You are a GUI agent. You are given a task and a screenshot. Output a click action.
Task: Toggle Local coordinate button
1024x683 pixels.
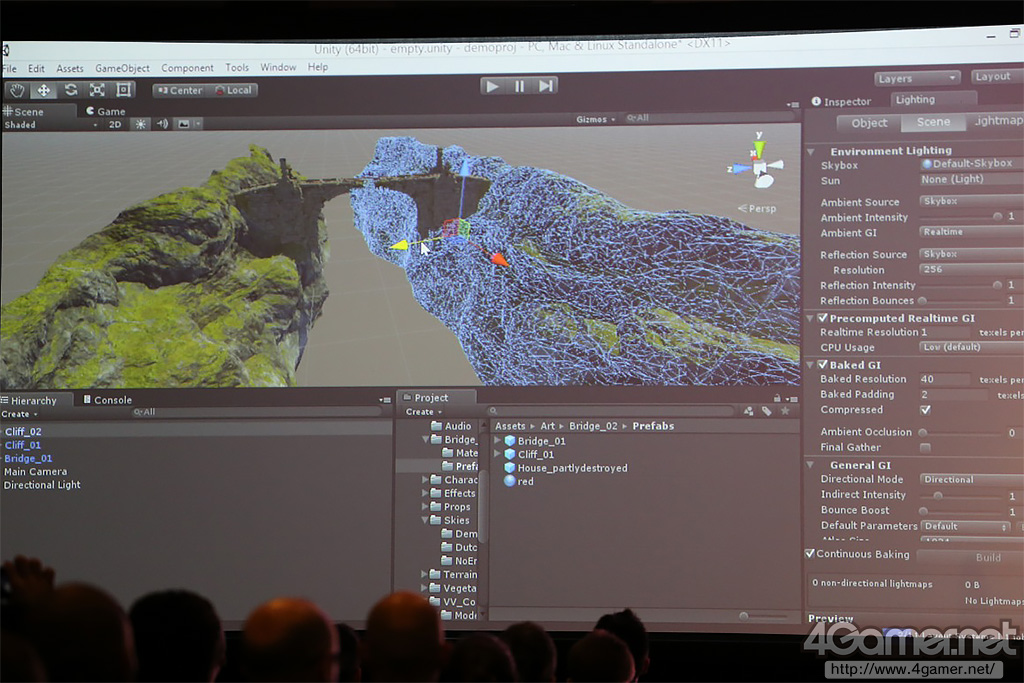coord(233,90)
